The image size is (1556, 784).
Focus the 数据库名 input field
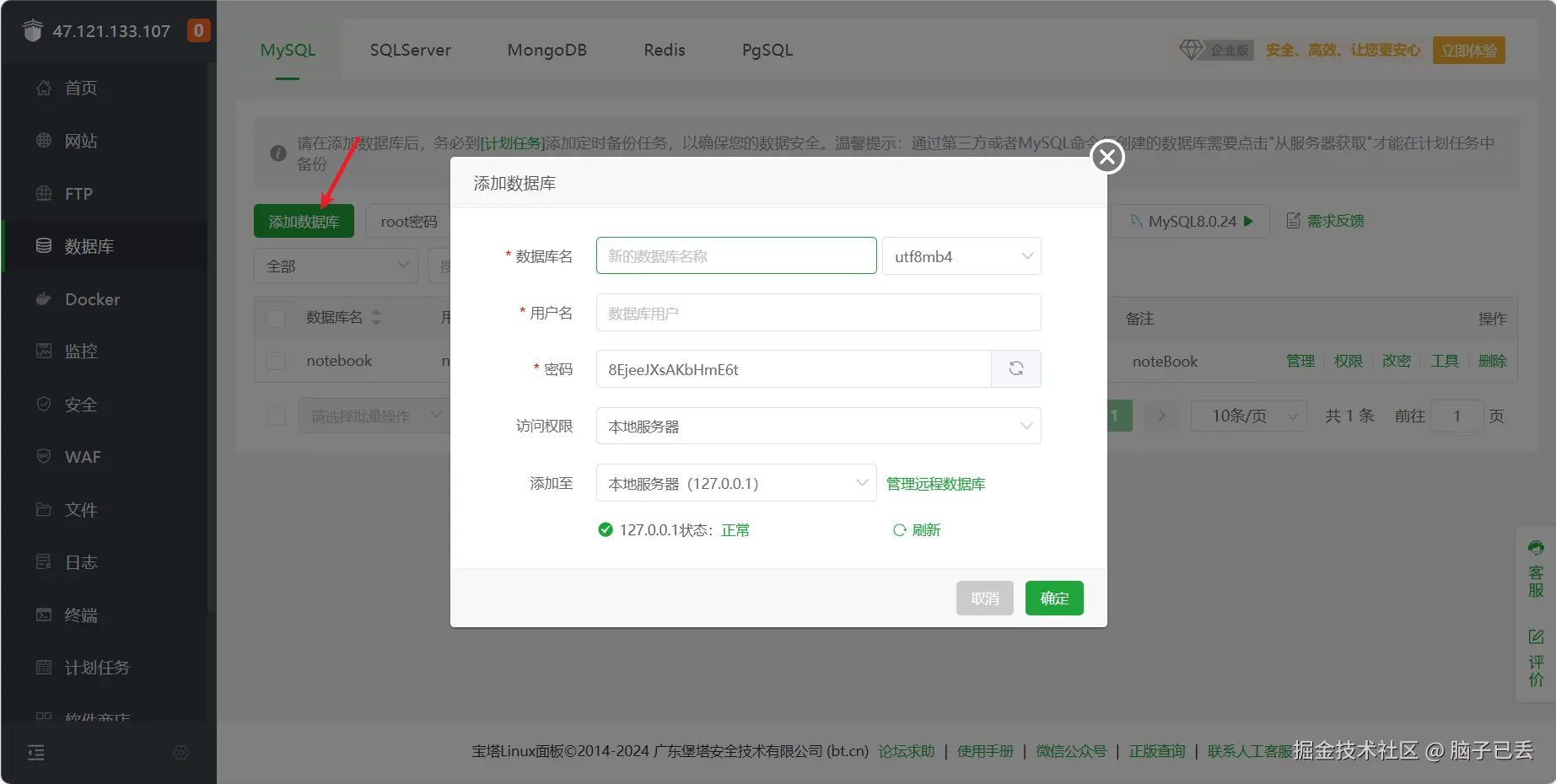coord(736,255)
